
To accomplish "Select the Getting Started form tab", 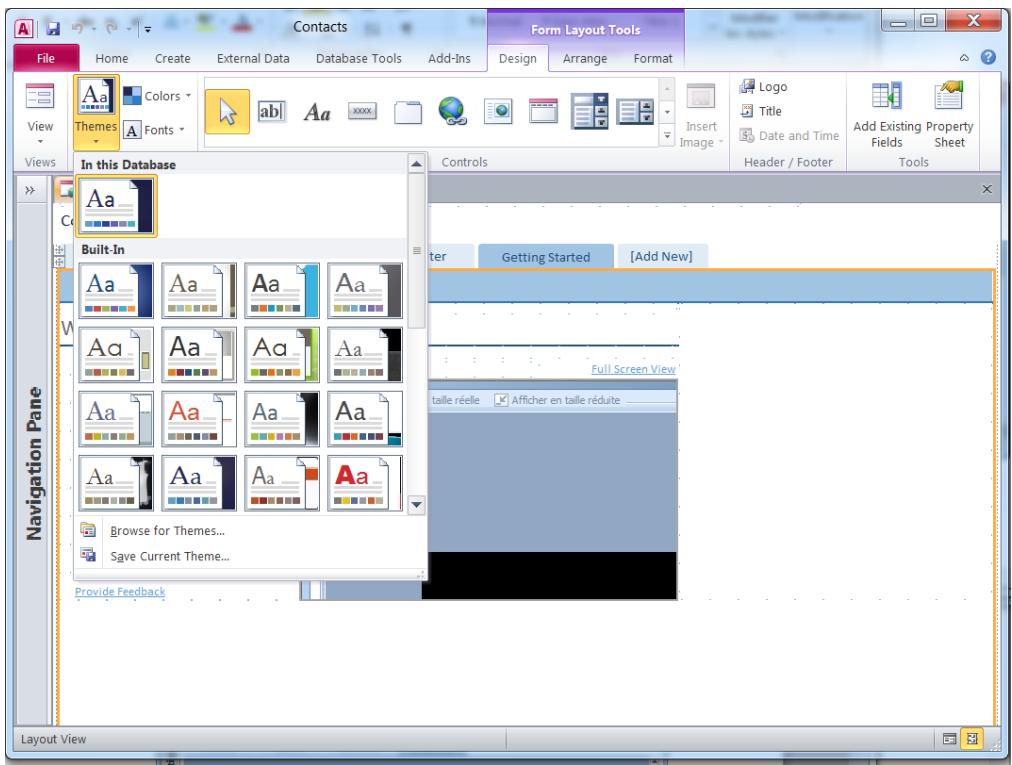I will coord(546,257).
